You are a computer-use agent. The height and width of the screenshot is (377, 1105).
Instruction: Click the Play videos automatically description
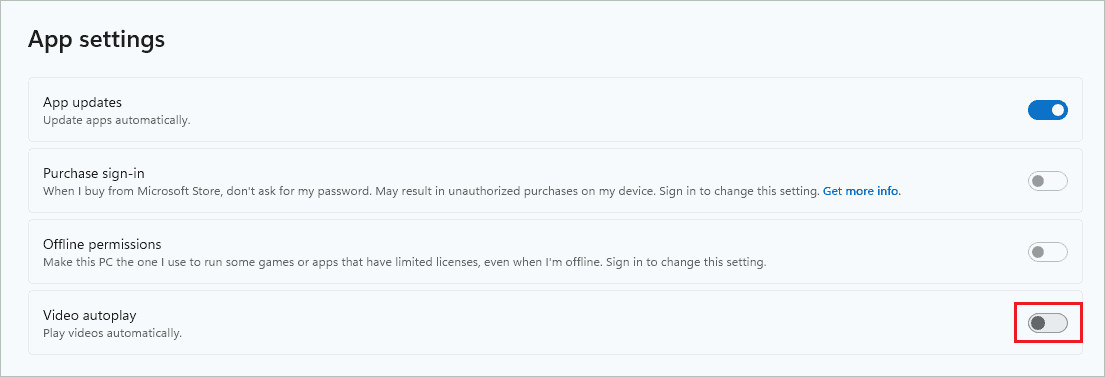(113, 333)
